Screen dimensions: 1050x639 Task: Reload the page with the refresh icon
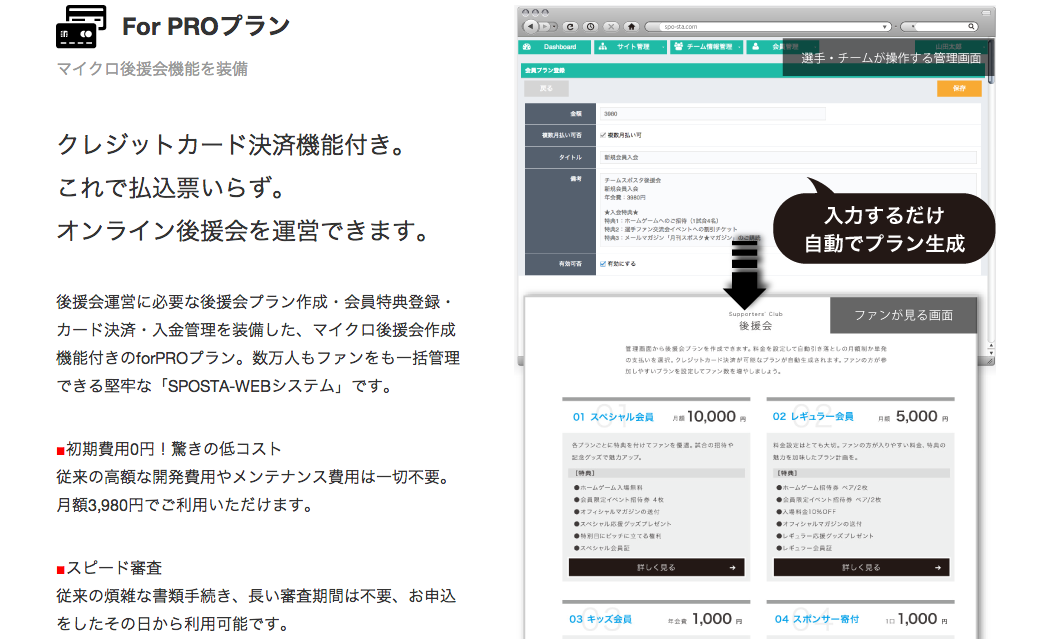pyautogui.click(x=571, y=27)
